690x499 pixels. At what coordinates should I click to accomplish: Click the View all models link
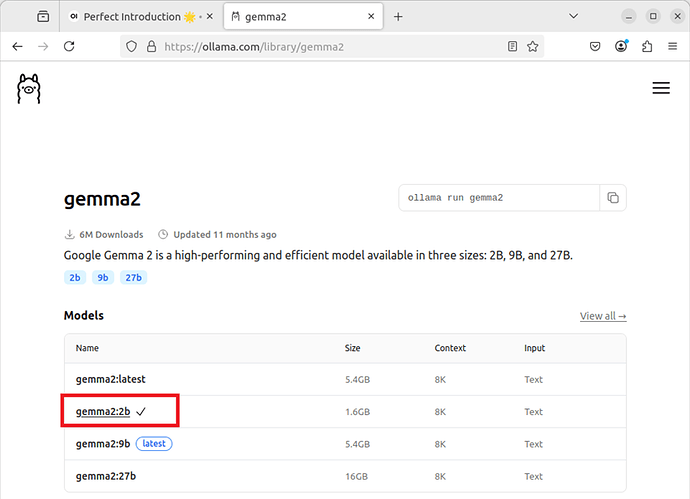[x=602, y=316]
